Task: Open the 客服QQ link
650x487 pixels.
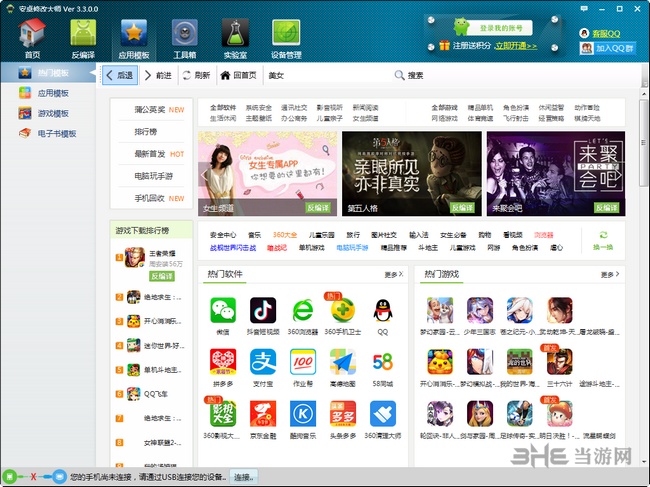Action: [606, 34]
